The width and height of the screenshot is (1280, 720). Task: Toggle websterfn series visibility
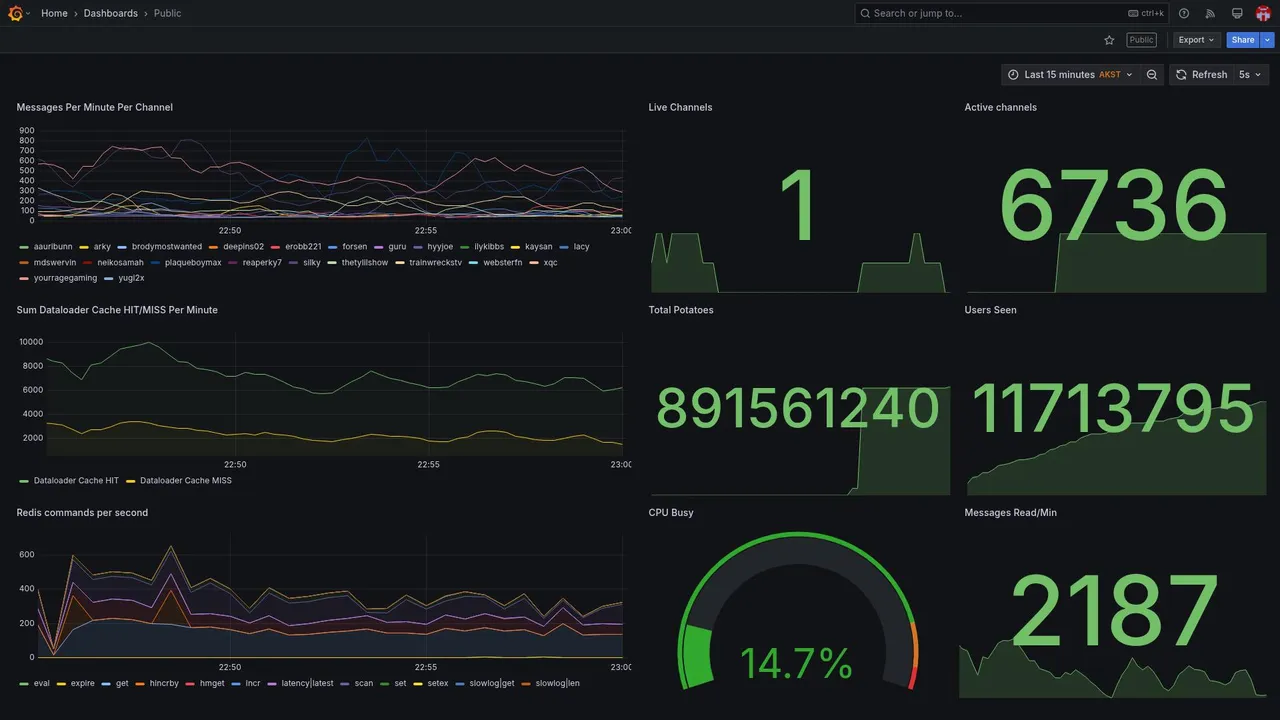click(503, 263)
